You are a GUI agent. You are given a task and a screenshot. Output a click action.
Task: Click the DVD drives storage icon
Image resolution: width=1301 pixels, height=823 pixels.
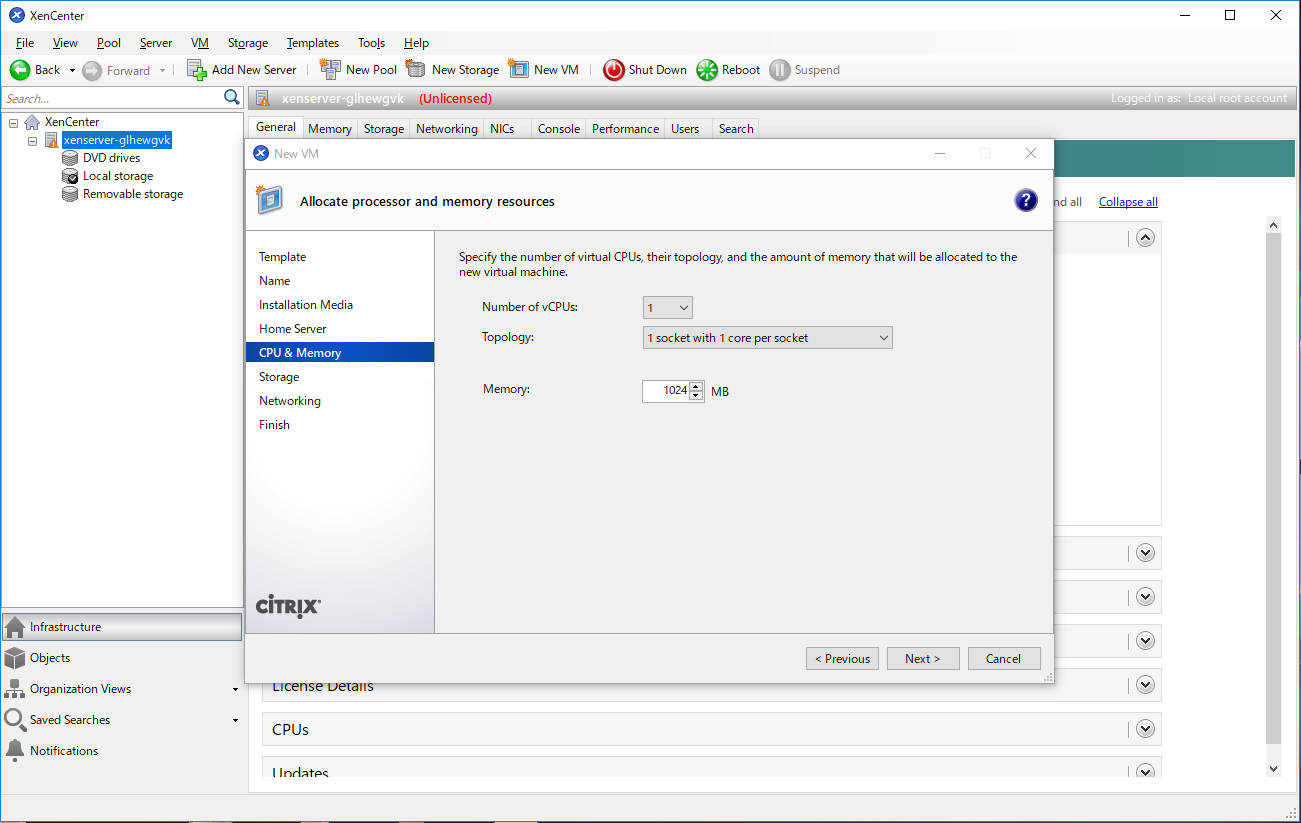coord(70,158)
